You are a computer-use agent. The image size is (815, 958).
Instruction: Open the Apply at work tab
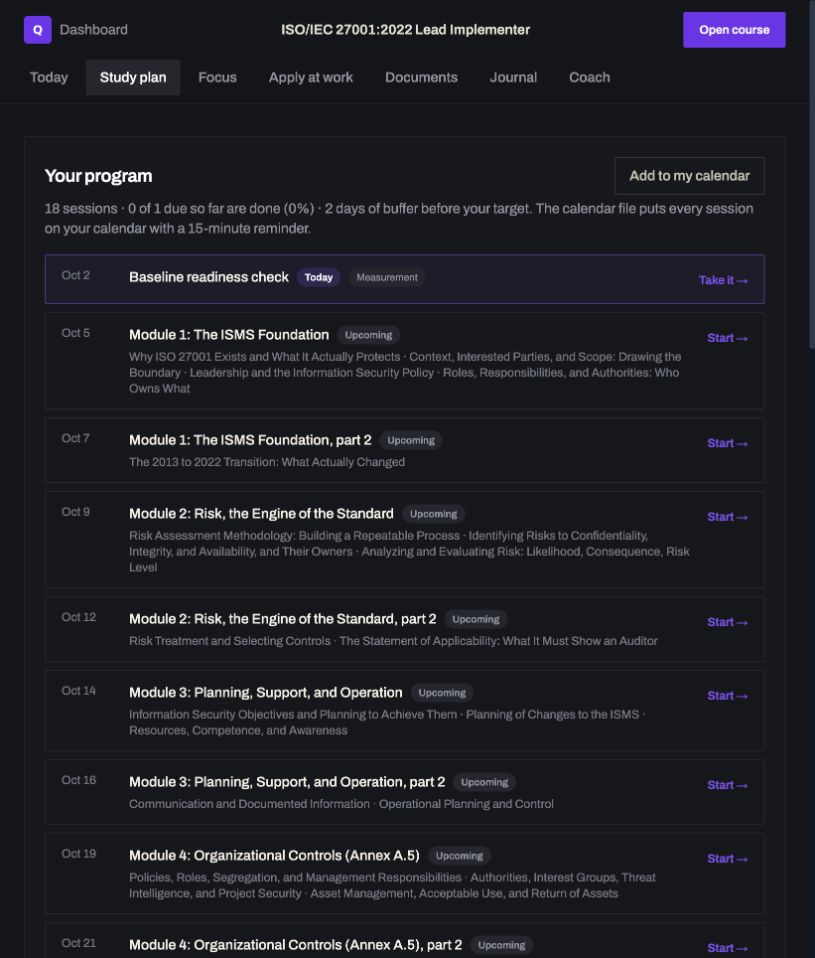(311, 78)
